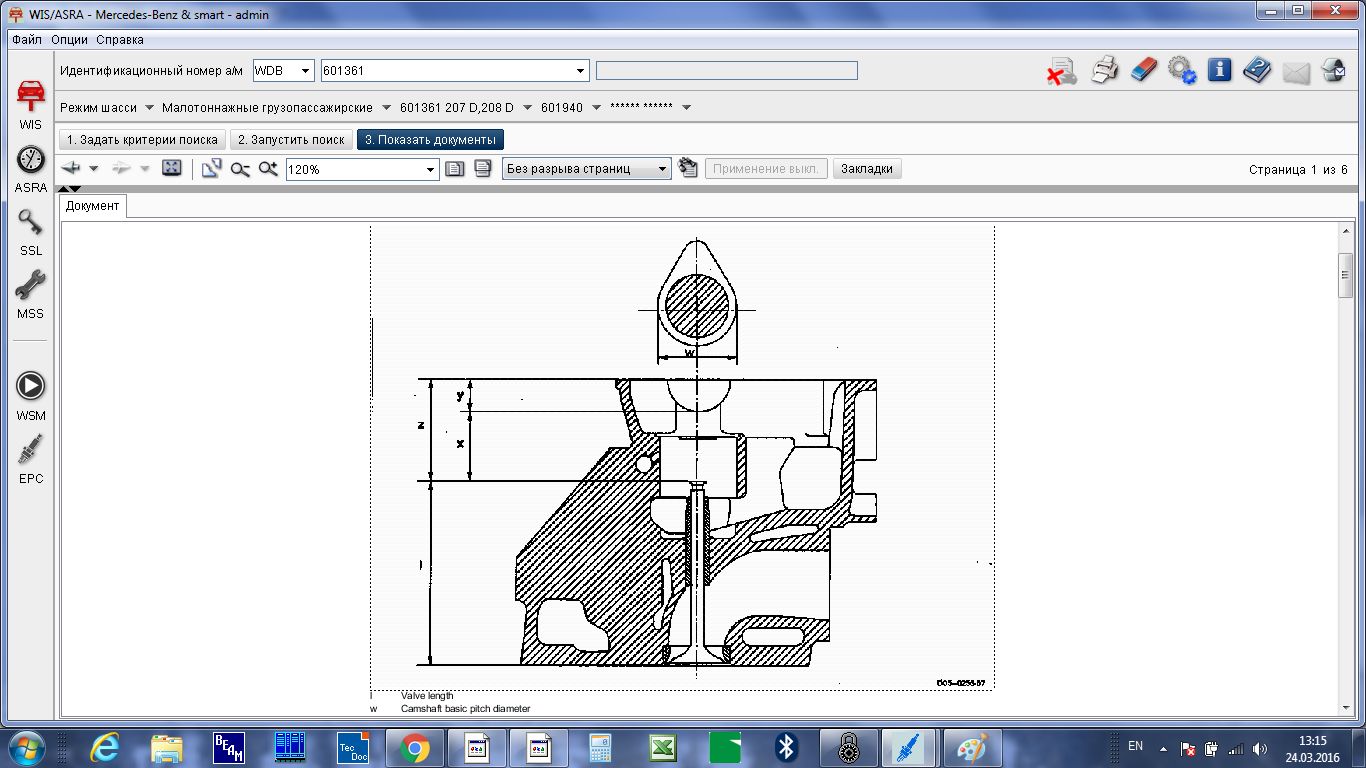Open the SSL module in sidebar
This screenshot has width=1366, height=768.
click(x=31, y=232)
